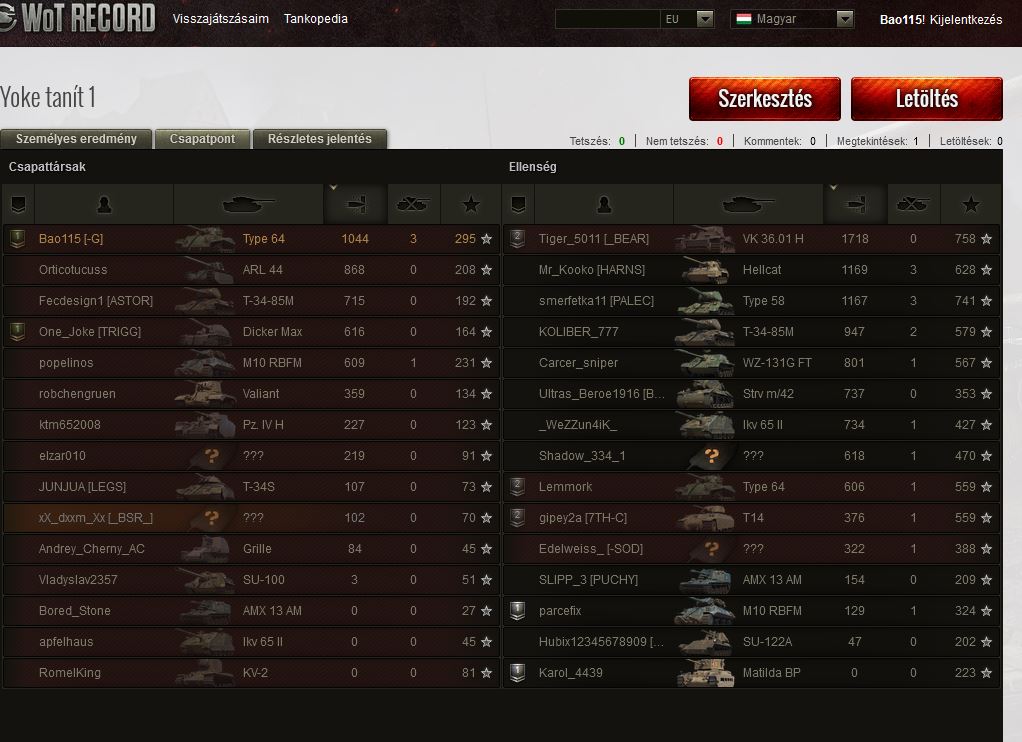Sort enemies by player name icon
Image resolution: width=1022 pixels, height=742 pixels.
pyautogui.click(x=604, y=205)
